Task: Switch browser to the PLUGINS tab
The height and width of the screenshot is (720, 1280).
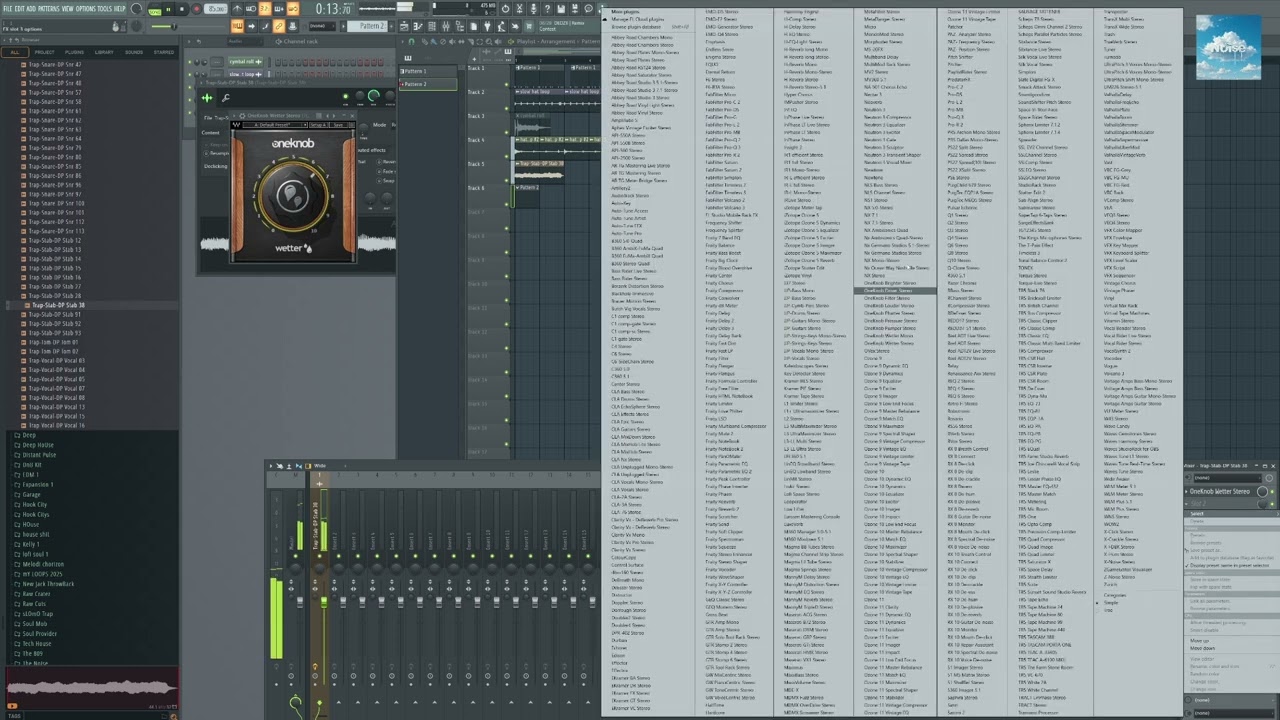Action: (74, 52)
